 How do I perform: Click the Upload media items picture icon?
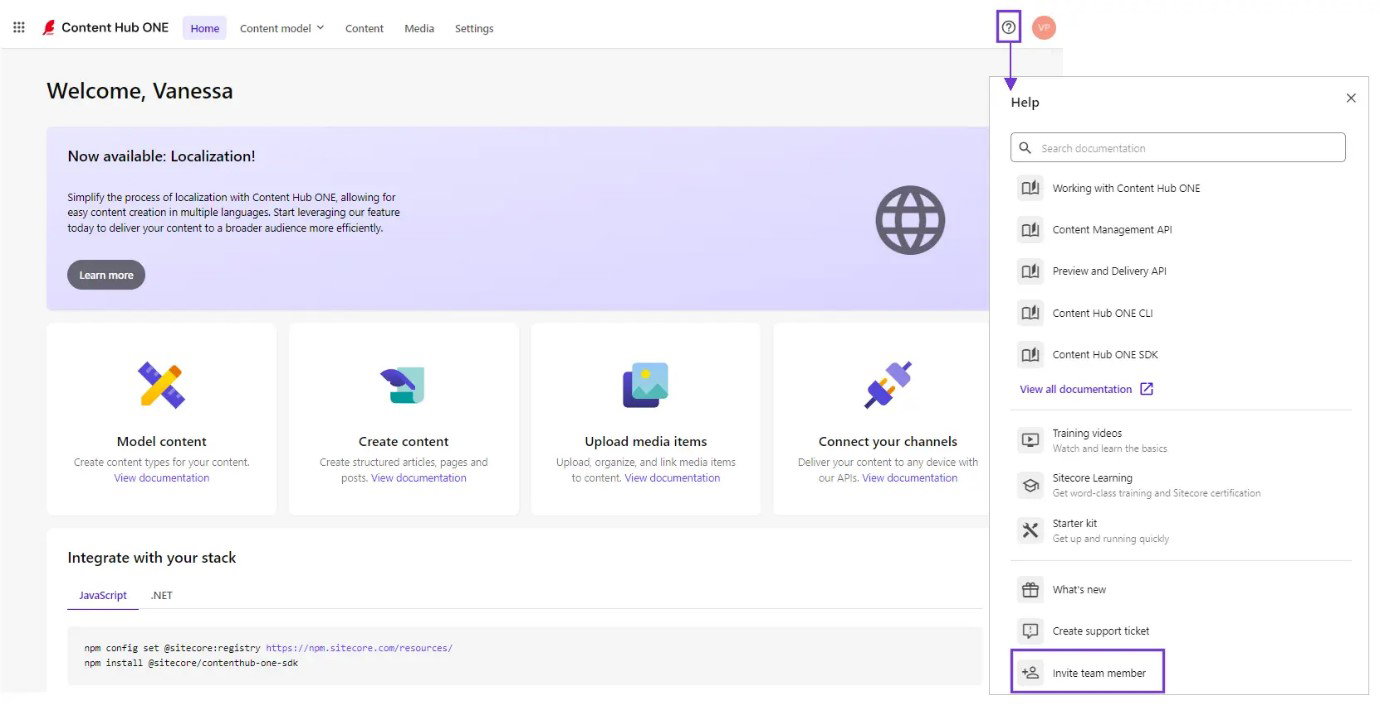[645, 385]
